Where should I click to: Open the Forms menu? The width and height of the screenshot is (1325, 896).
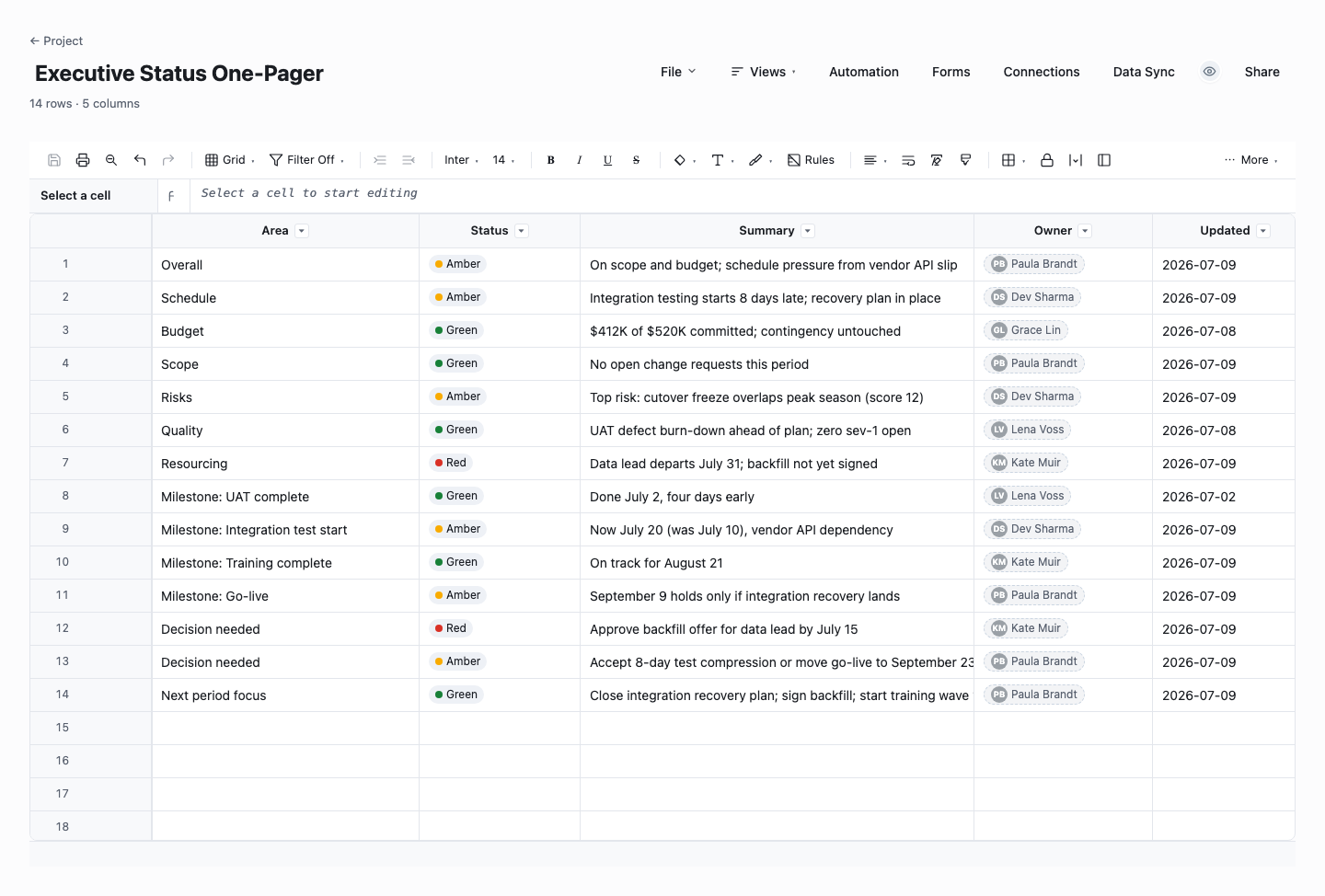tap(951, 72)
